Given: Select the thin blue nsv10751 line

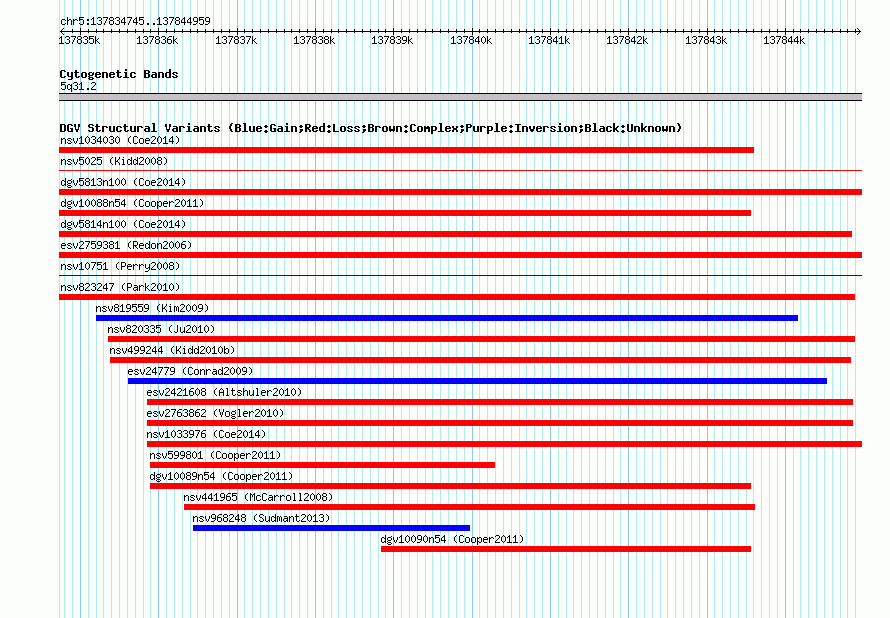Looking at the screenshot, I should (460, 276).
